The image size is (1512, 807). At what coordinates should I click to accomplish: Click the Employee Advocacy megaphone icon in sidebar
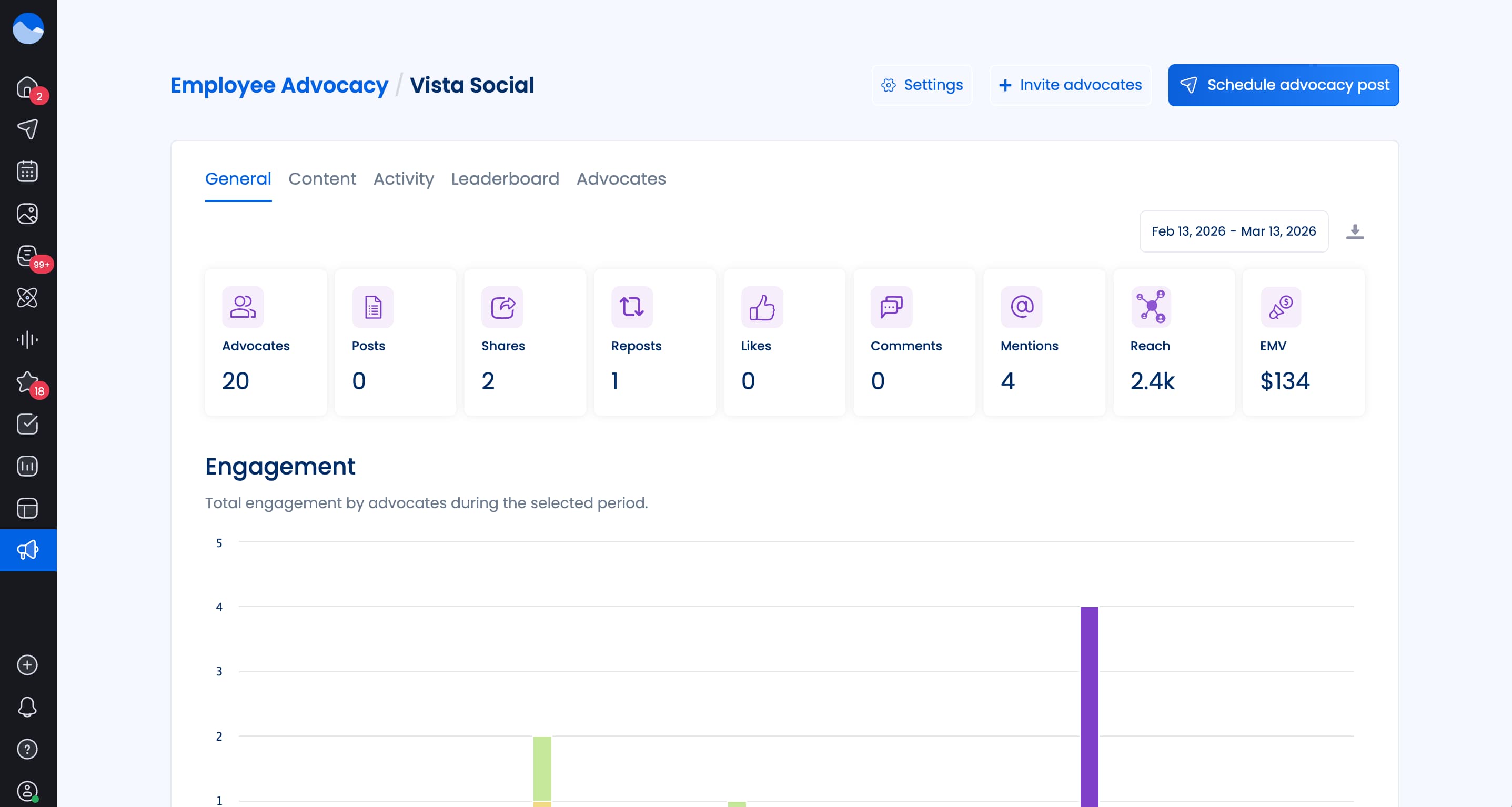pyautogui.click(x=27, y=550)
